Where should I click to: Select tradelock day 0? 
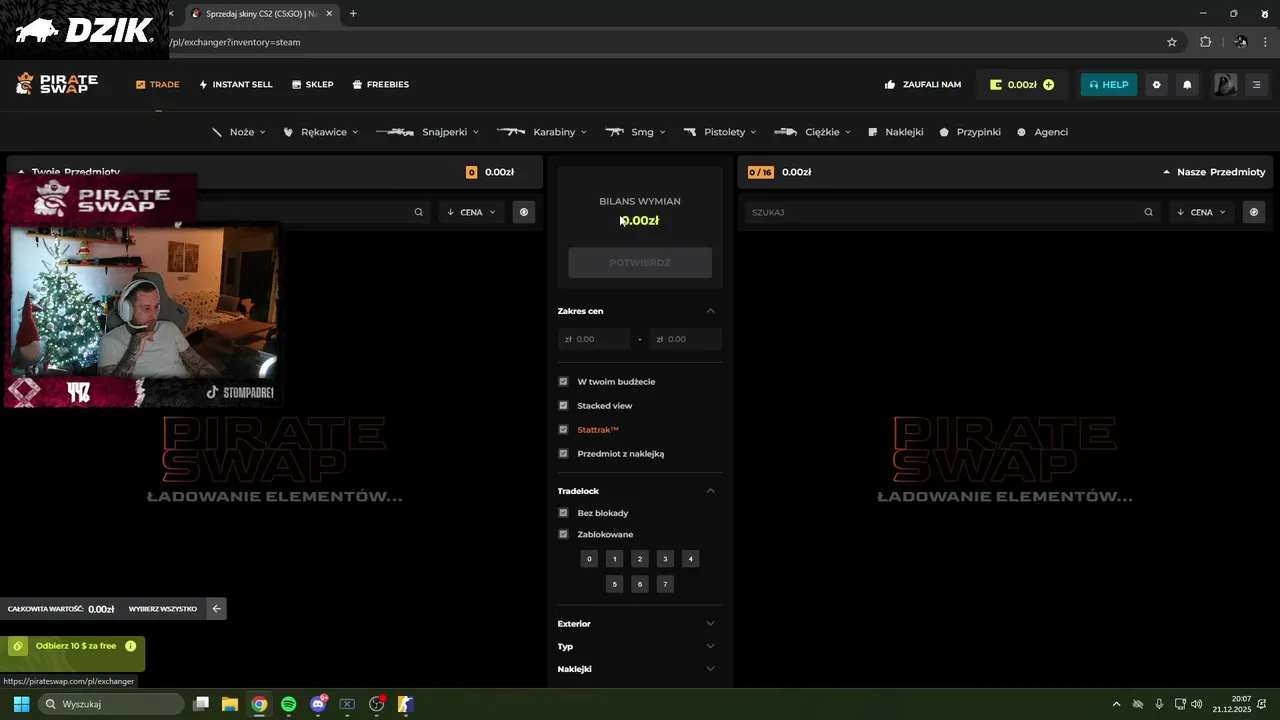(589, 559)
